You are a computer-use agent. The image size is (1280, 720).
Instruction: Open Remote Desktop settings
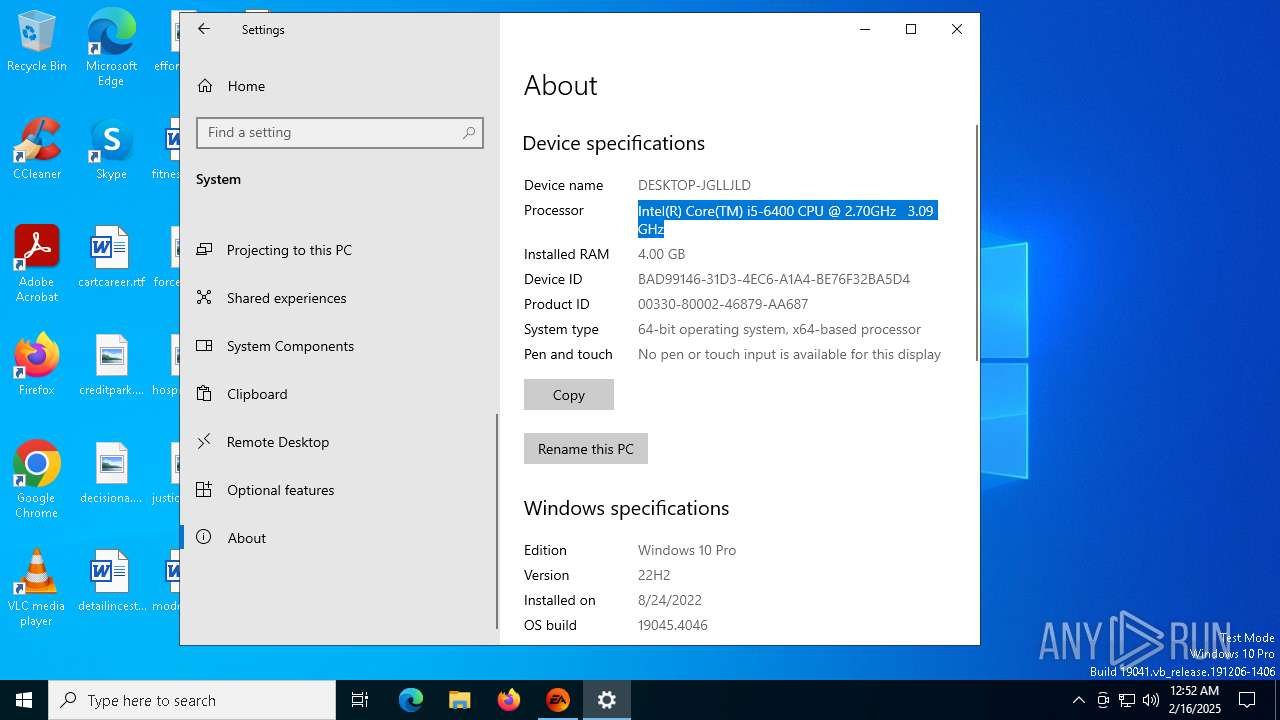[338, 442]
